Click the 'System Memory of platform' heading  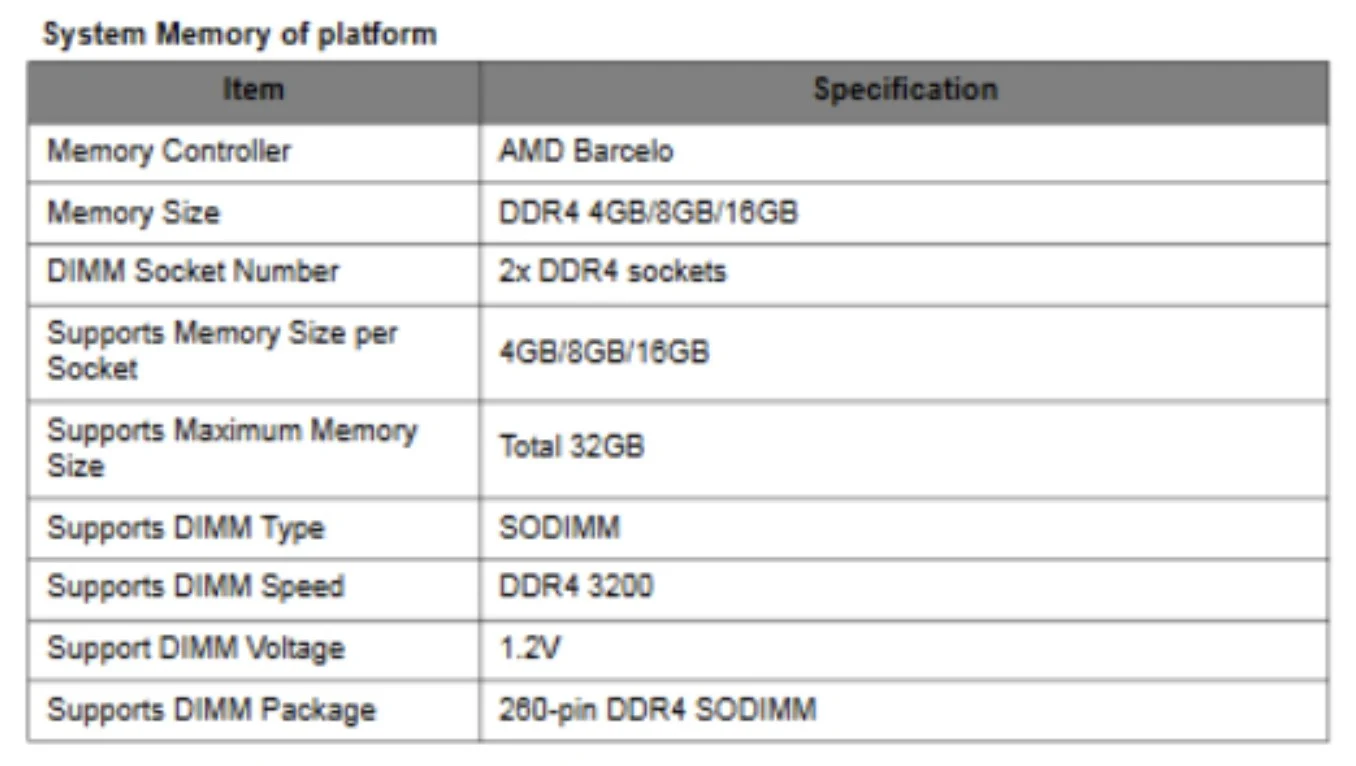240,34
